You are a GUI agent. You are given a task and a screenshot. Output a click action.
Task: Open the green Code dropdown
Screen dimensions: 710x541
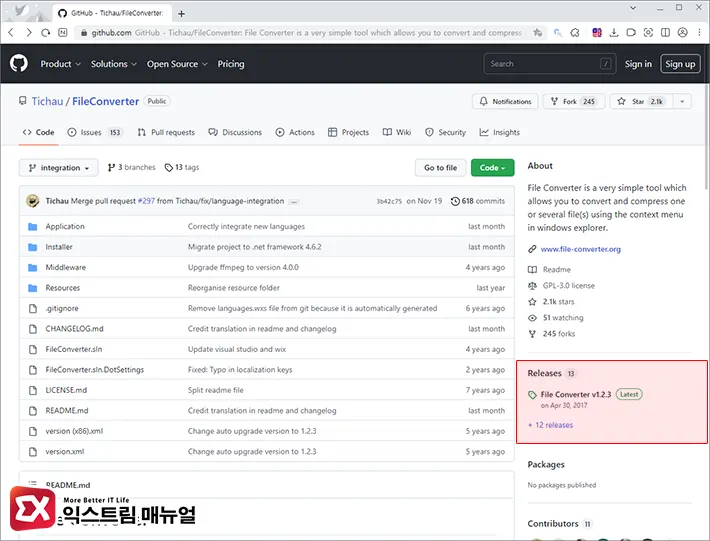click(x=492, y=168)
